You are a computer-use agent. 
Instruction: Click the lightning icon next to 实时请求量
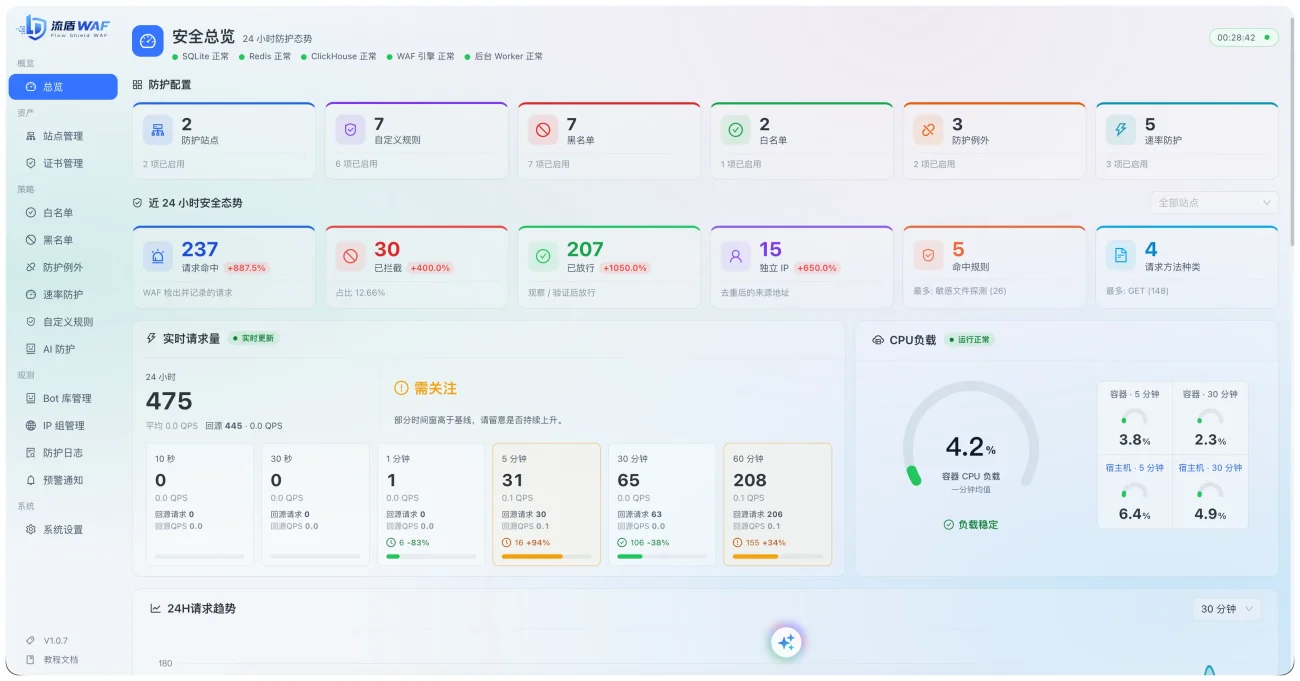(152, 338)
